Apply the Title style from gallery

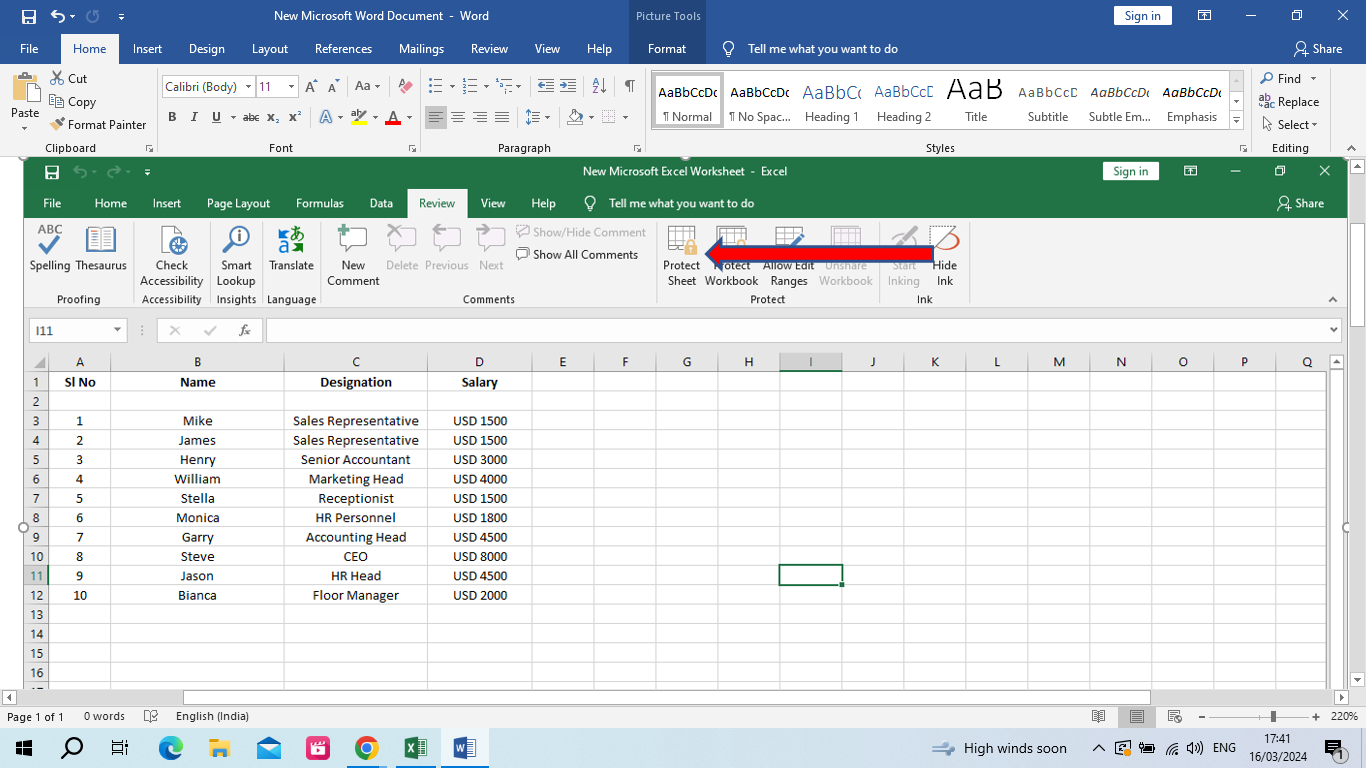point(976,103)
